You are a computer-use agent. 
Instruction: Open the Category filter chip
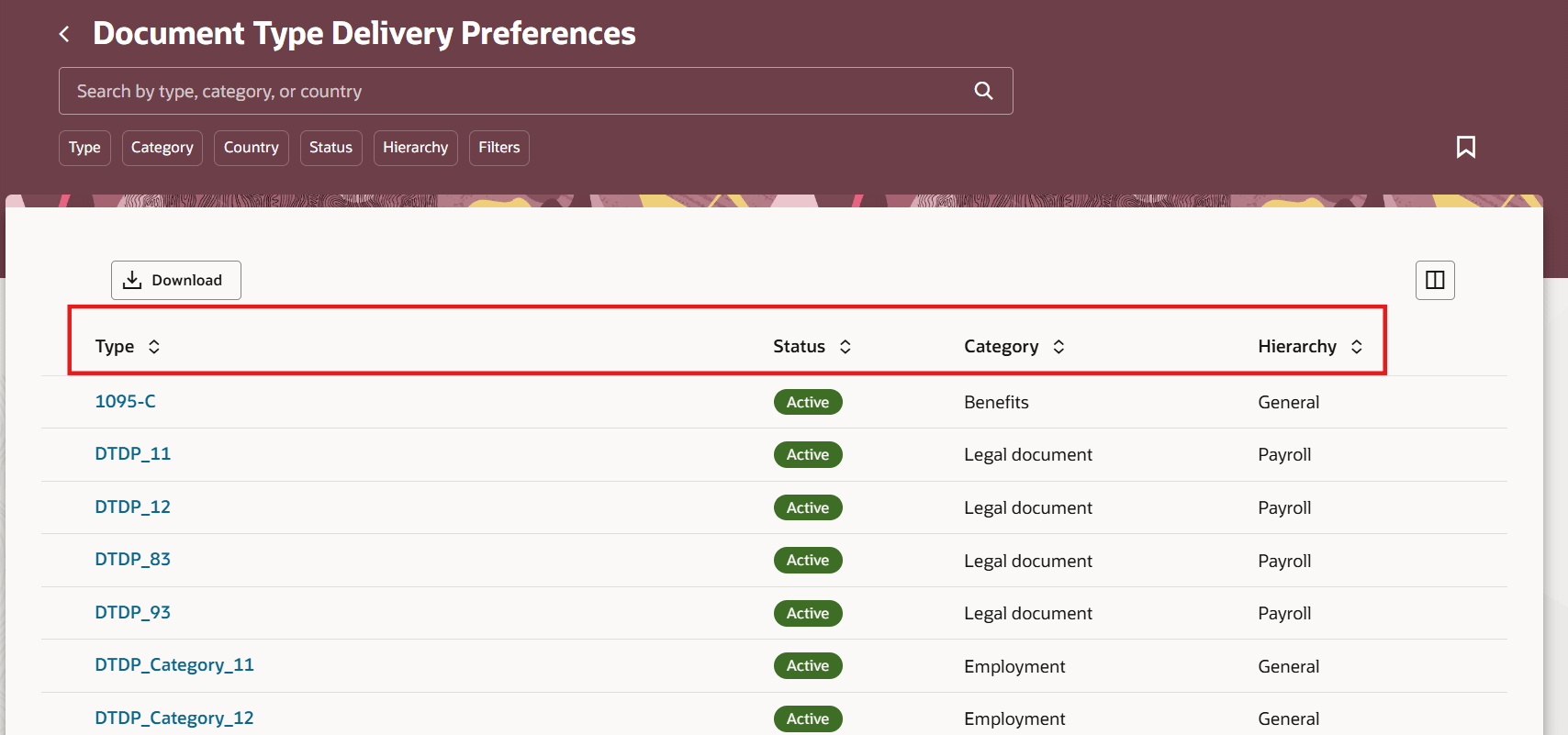click(162, 148)
